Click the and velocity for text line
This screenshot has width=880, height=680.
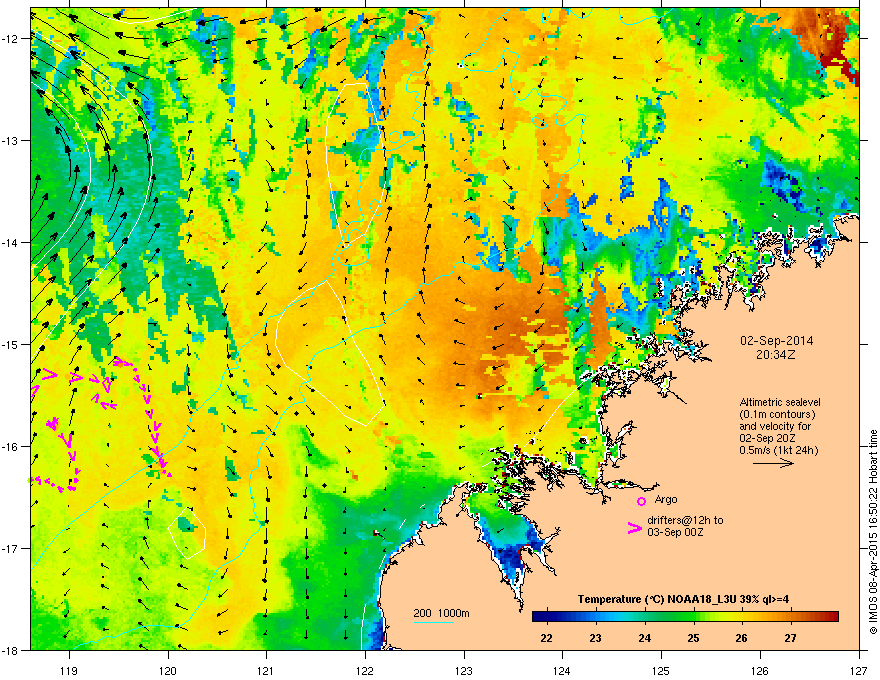775,426
